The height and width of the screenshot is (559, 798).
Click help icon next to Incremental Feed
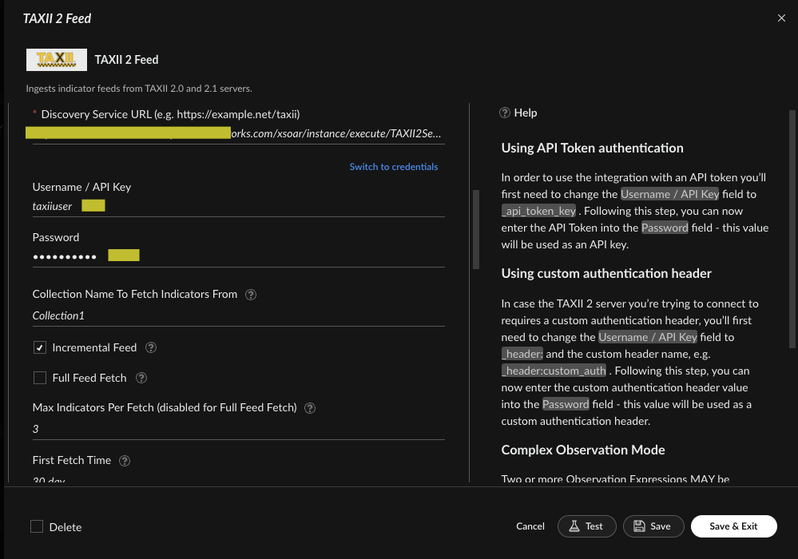tap(151, 348)
